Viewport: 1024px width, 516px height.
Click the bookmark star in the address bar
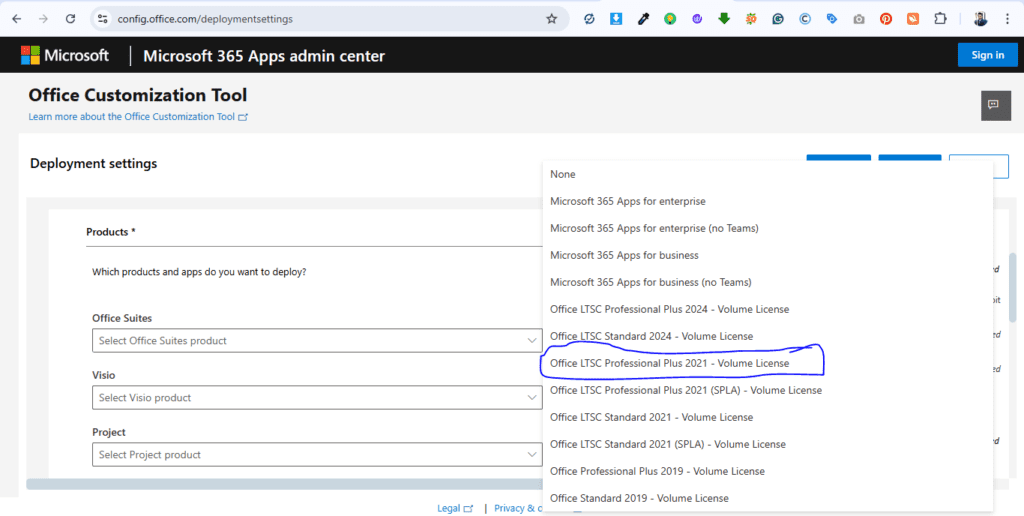tap(551, 19)
